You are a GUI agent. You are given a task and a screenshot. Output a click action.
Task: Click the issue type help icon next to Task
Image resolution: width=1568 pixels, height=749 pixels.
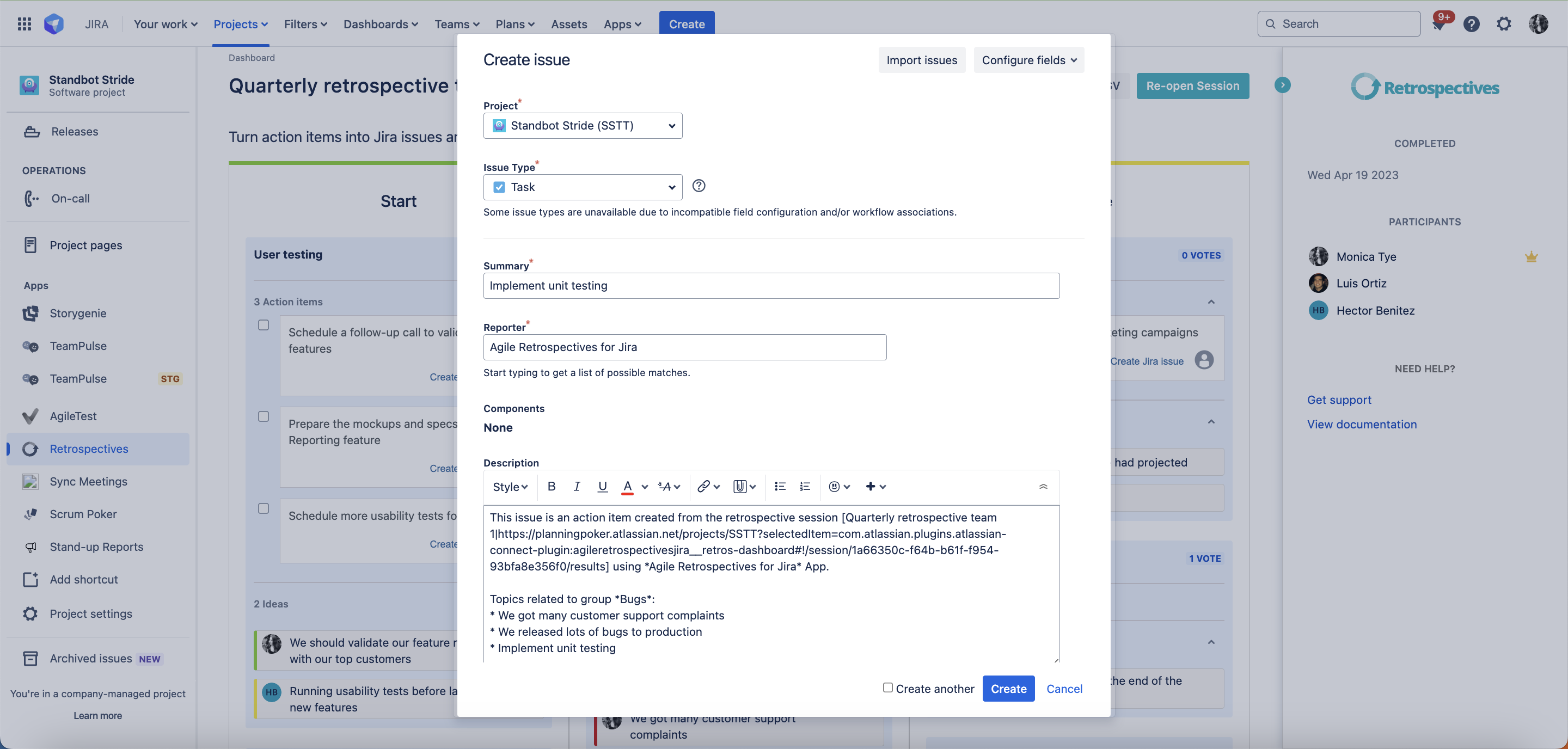point(699,186)
